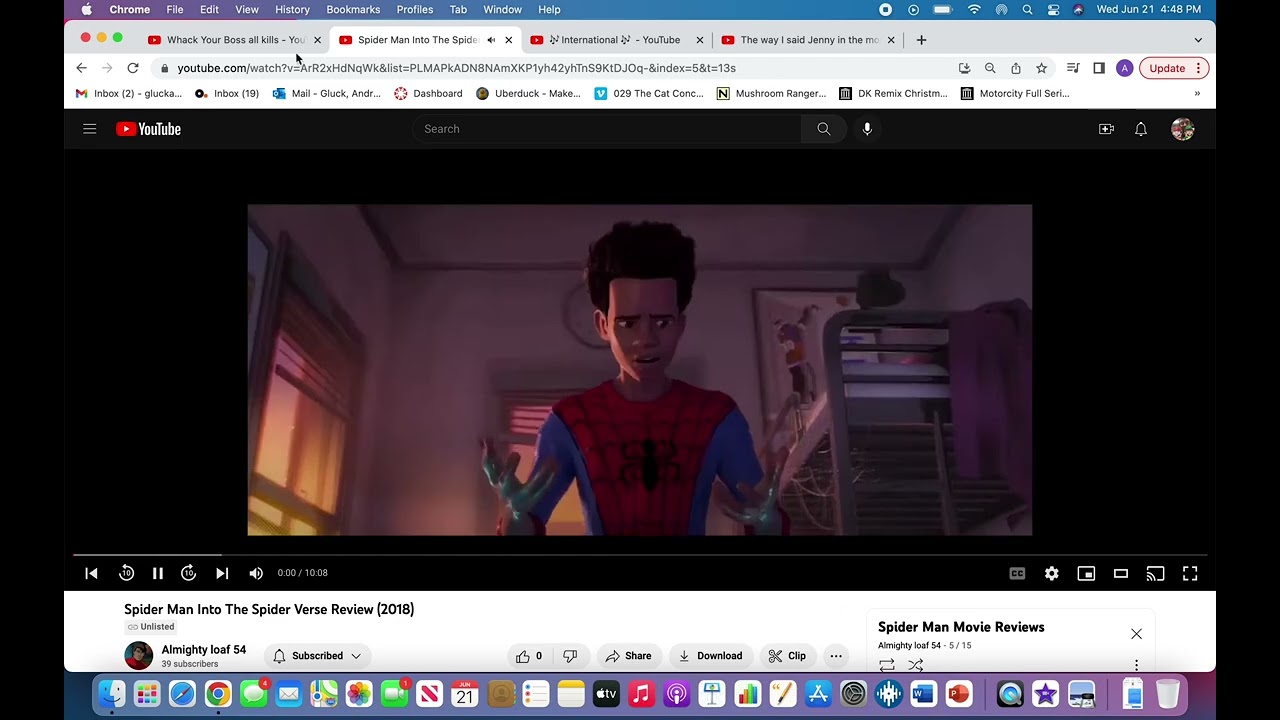Go back in Chrome
This screenshot has width=1280, height=720.
click(x=82, y=68)
